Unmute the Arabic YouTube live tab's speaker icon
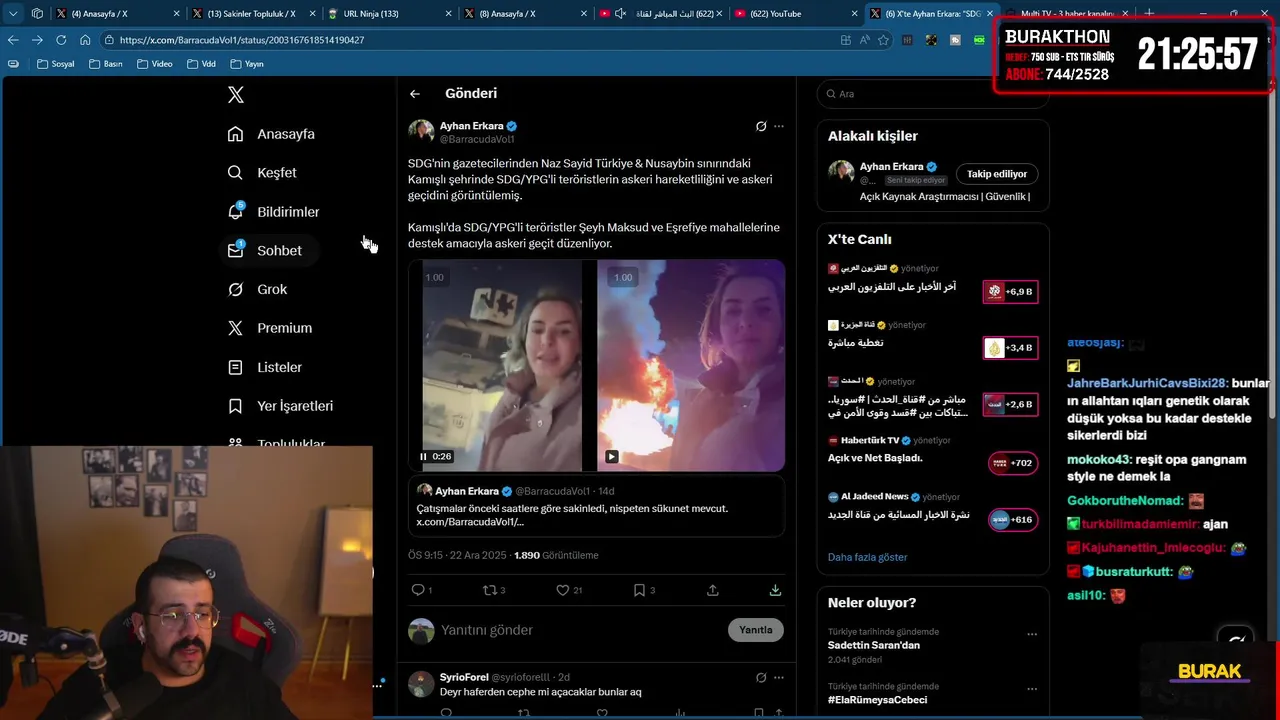 tap(620, 14)
